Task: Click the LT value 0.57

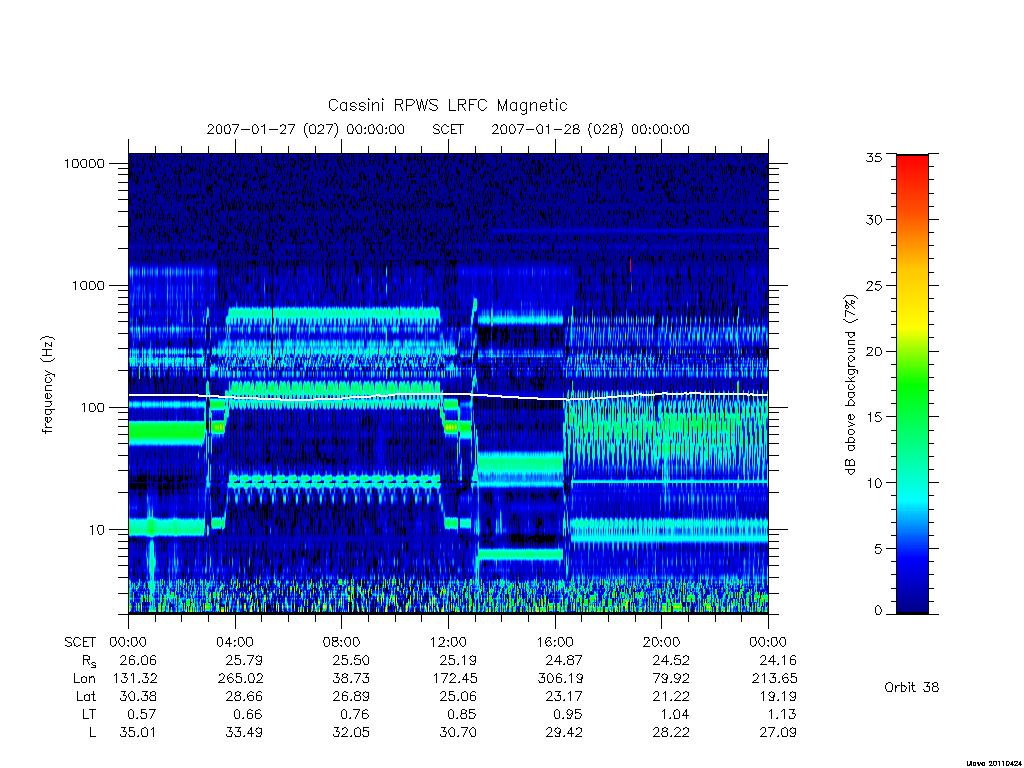Action: coord(142,714)
